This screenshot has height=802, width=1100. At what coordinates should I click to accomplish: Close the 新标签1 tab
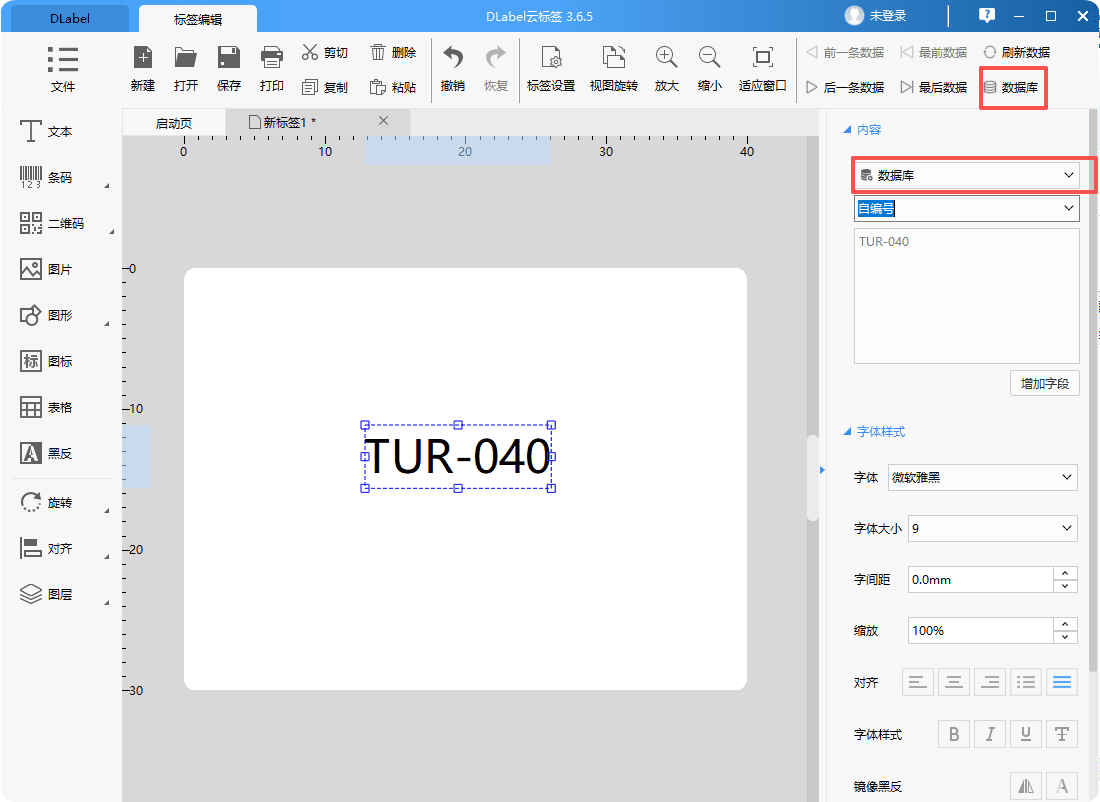(383, 121)
